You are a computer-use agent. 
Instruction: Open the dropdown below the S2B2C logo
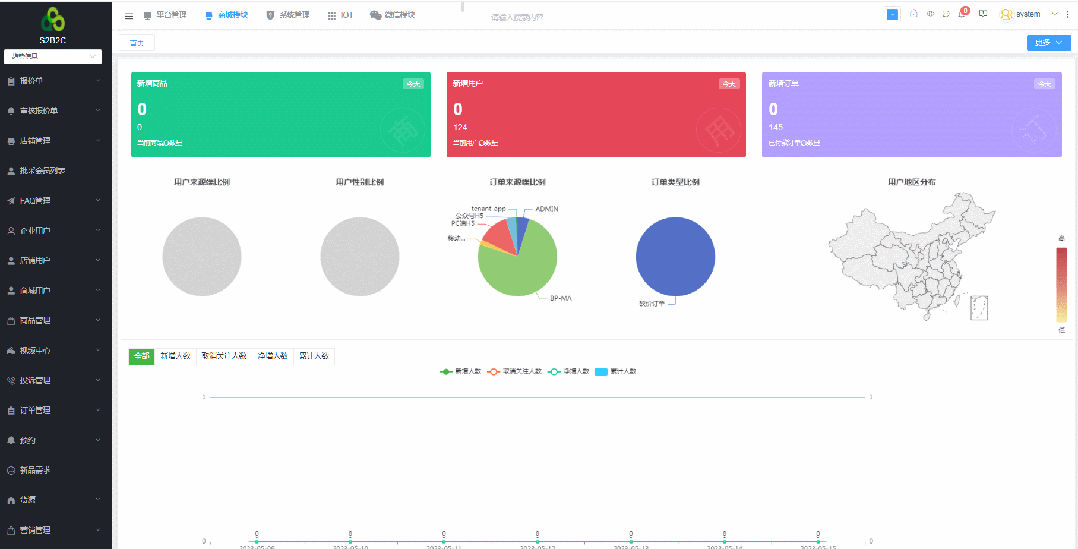pyautogui.click(x=53, y=56)
